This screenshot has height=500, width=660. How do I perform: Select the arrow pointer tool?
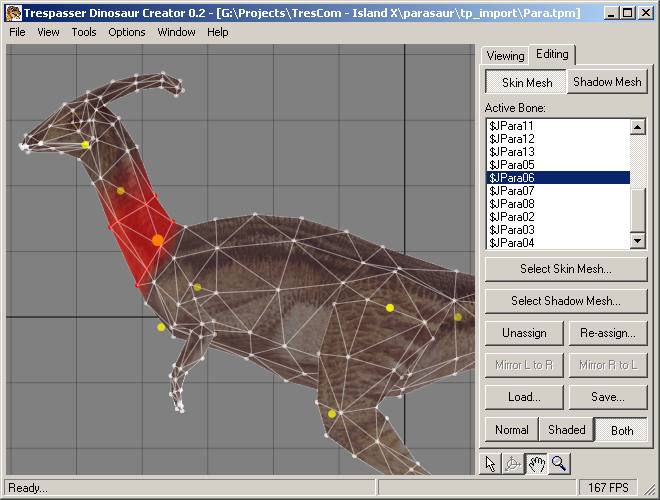490,464
